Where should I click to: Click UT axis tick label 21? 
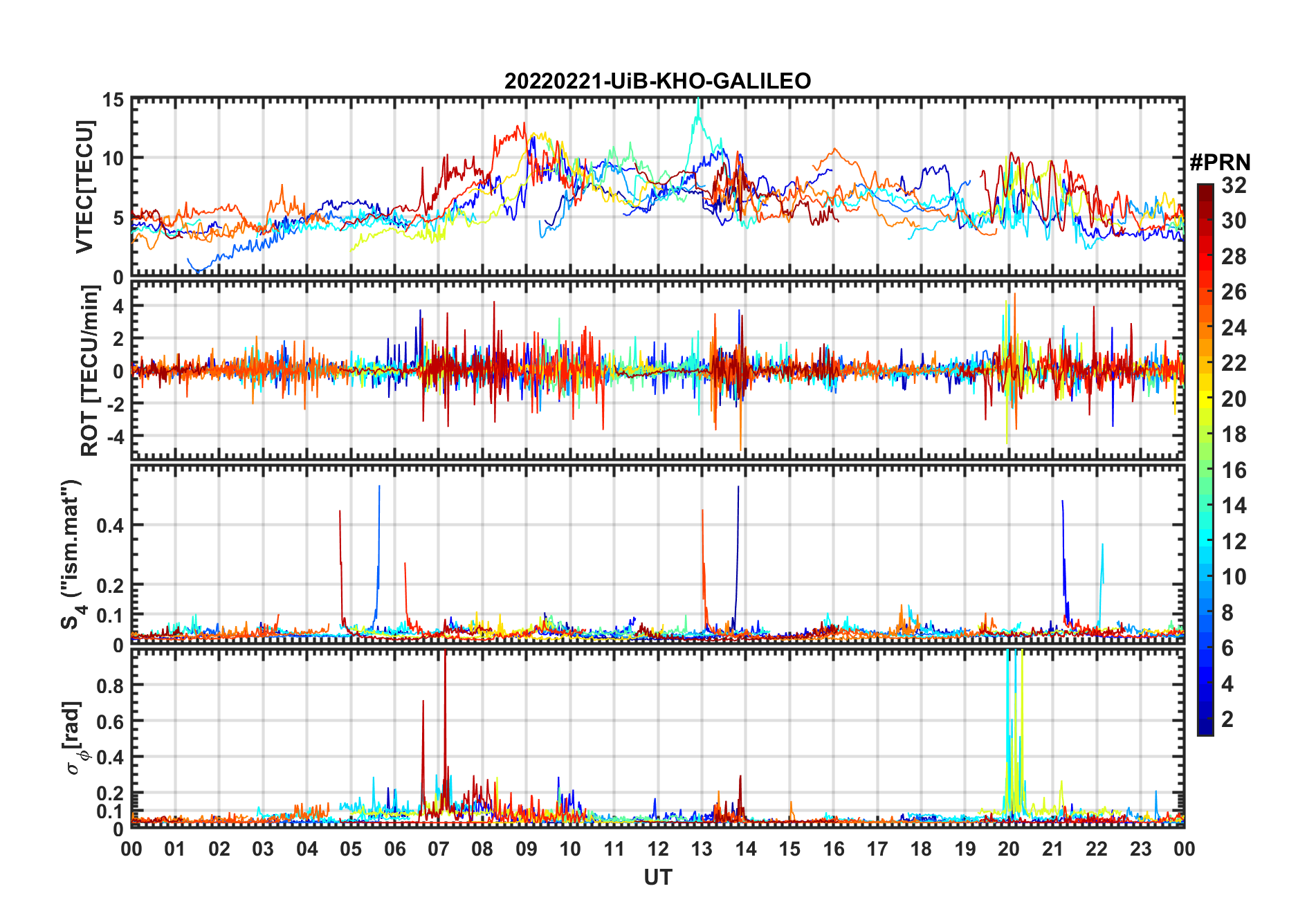click(x=1053, y=849)
